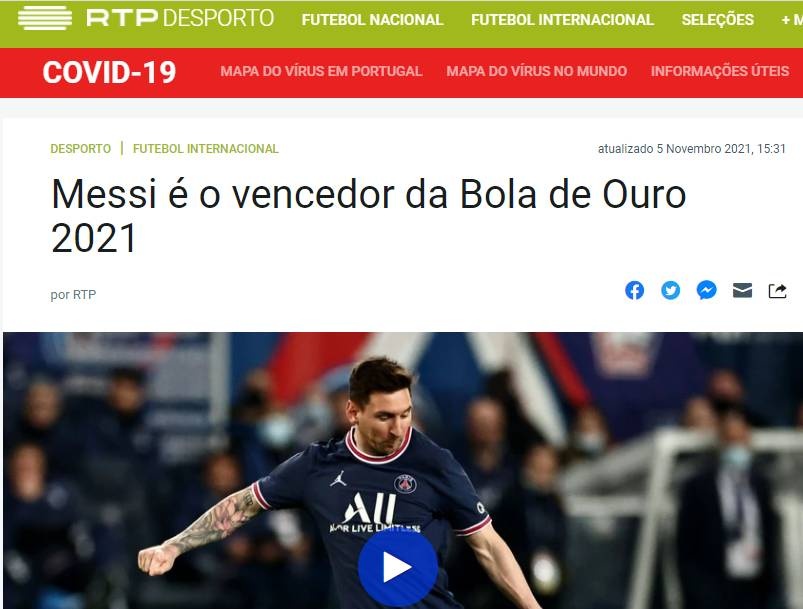This screenshot has height=609, width=803.
Task: Click the Messi photo thumbnail
Action: point(403,470)
